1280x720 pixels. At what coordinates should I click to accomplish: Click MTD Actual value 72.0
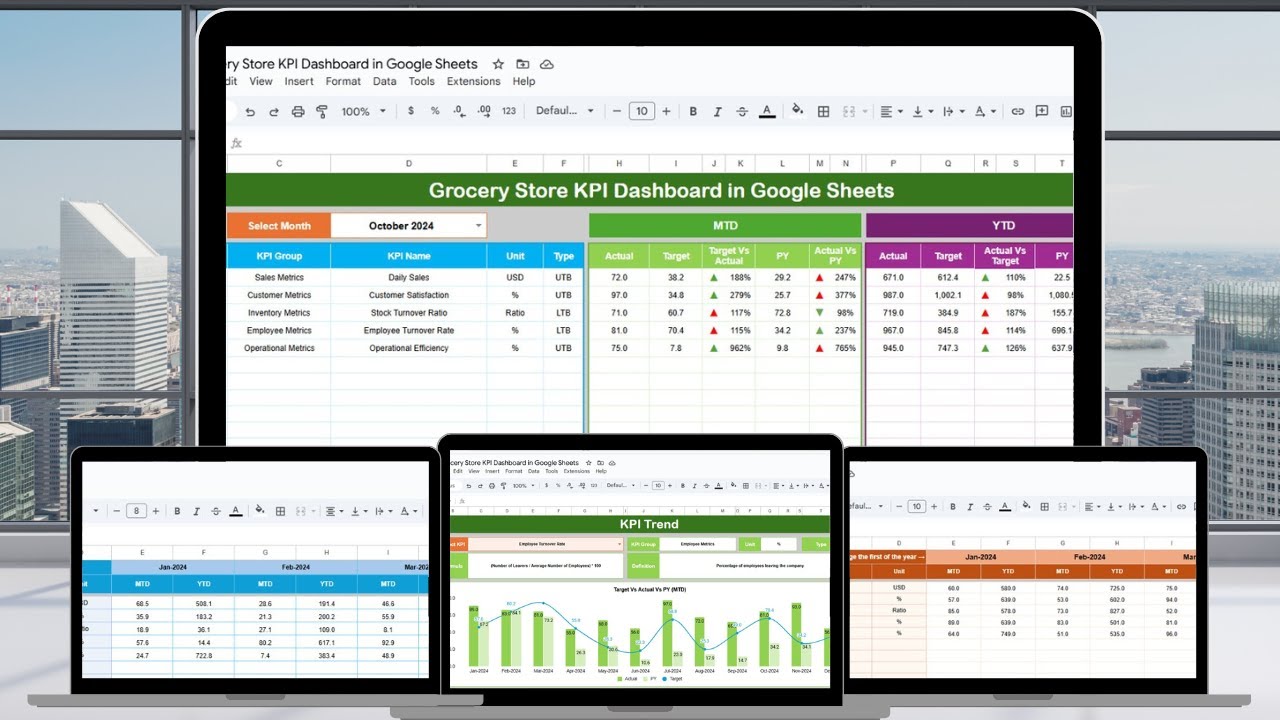click(619, 277)
